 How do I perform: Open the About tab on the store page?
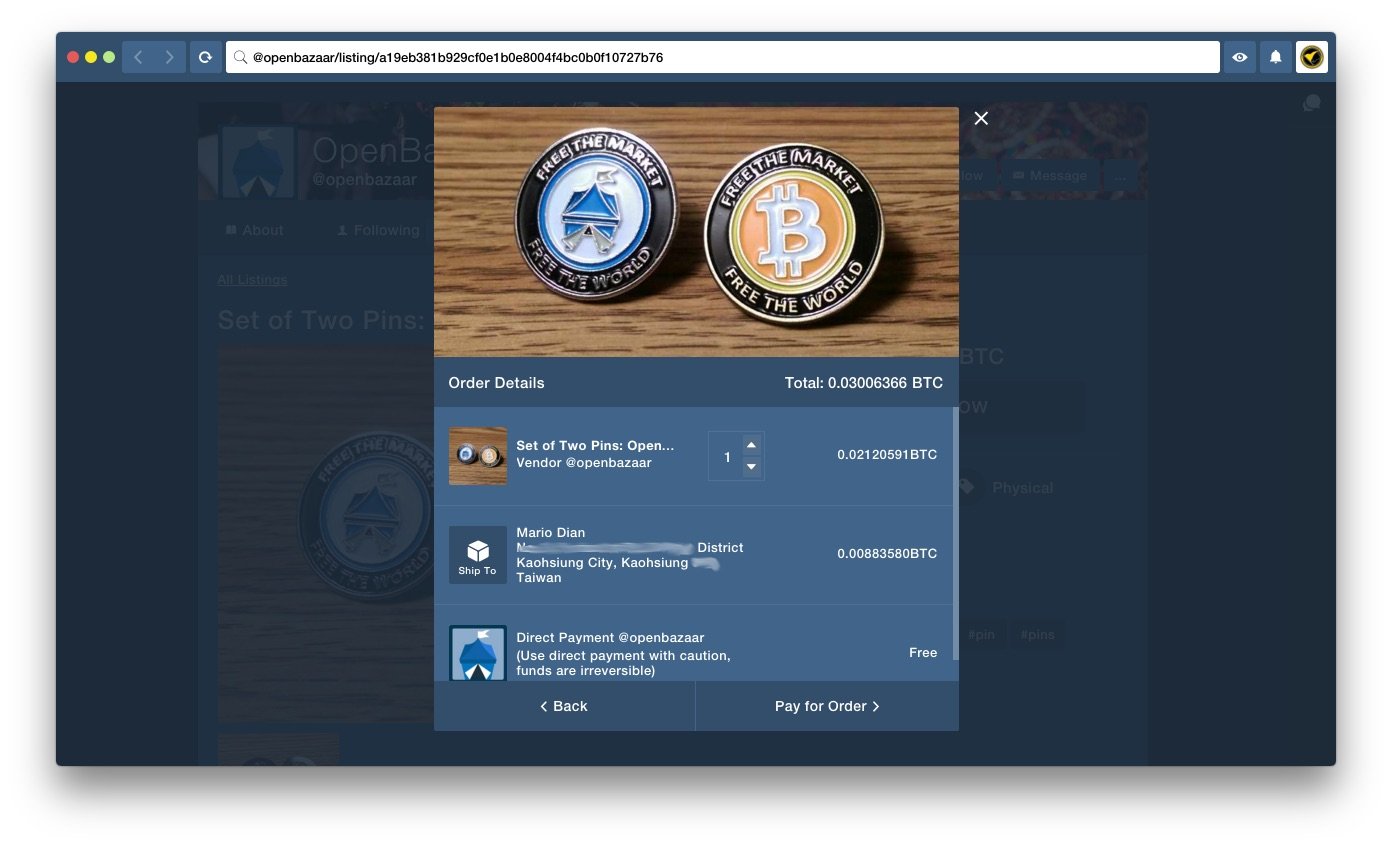coord(255,230)
